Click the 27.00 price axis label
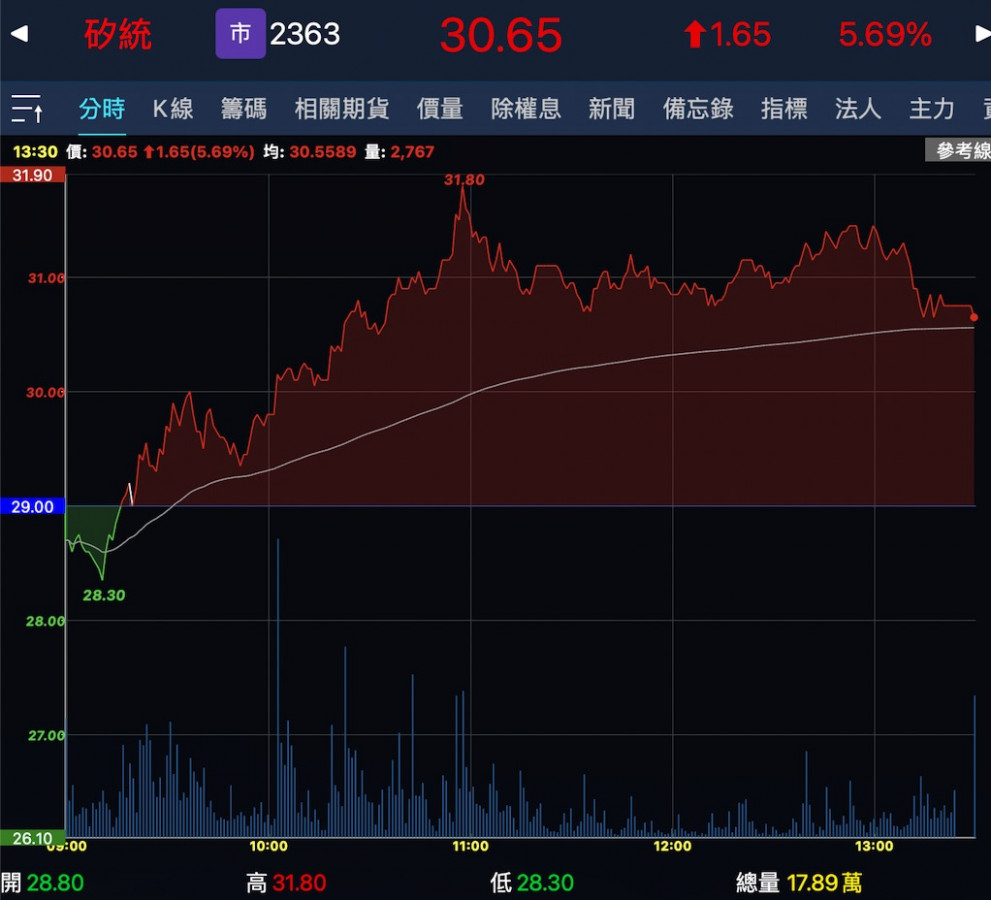The image size is (991, 900). [x=46, y=735]
